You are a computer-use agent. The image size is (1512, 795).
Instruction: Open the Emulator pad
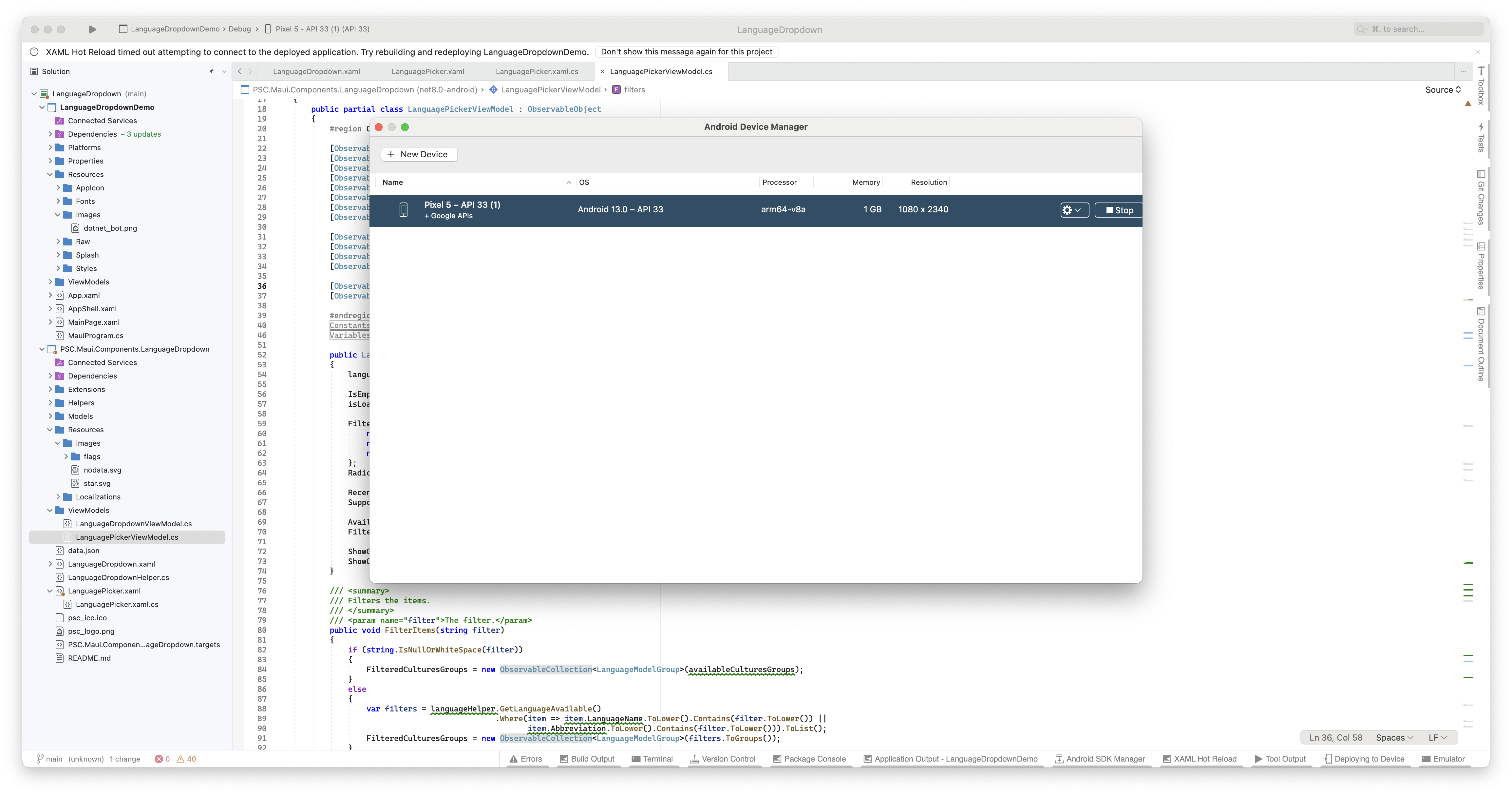tap(1443, 759)
